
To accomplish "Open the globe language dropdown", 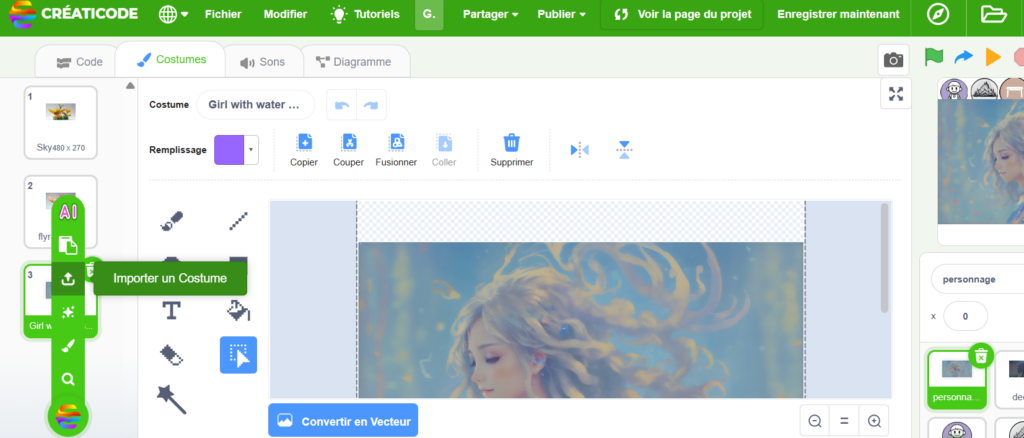I will pos(173,14).
